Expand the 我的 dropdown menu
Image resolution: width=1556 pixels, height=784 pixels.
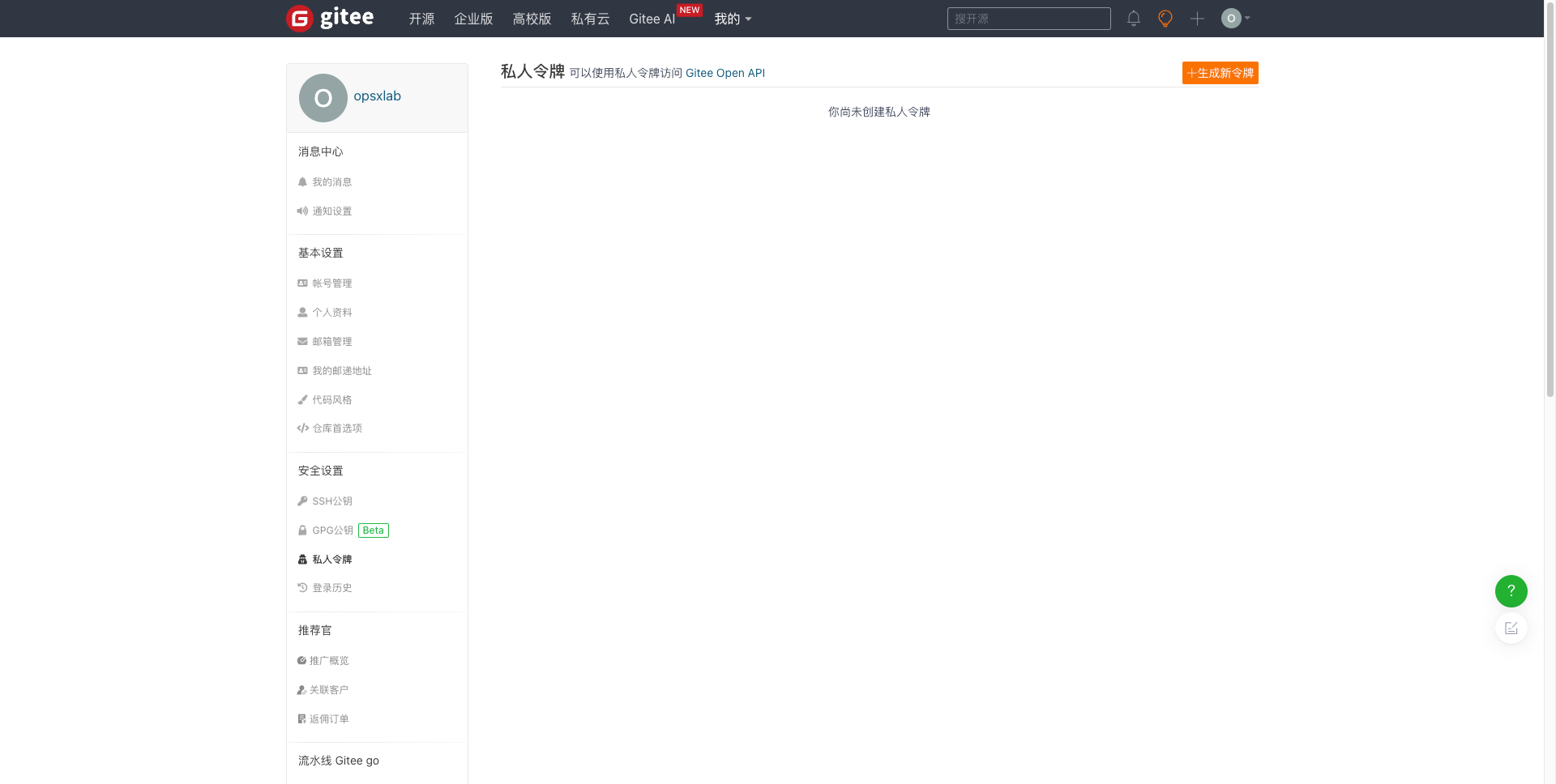[733, 19]
